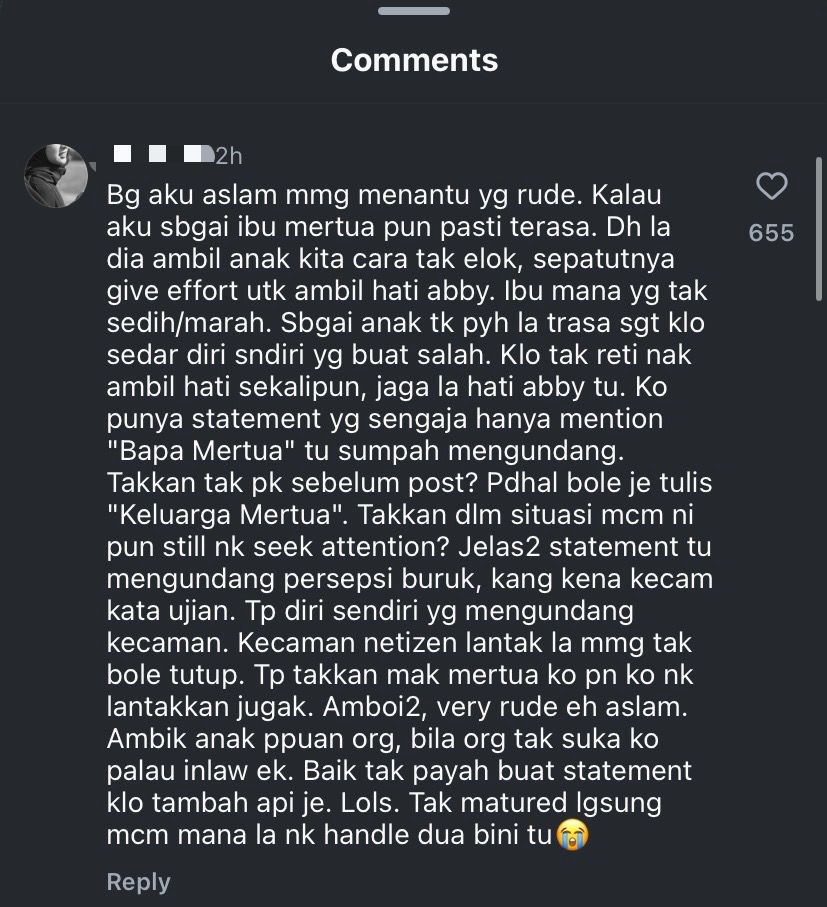This screenshot has width=827, height=907.
Task: Open the commenter's redacted username
Action: pyautogui.click(x=163, y=154)
